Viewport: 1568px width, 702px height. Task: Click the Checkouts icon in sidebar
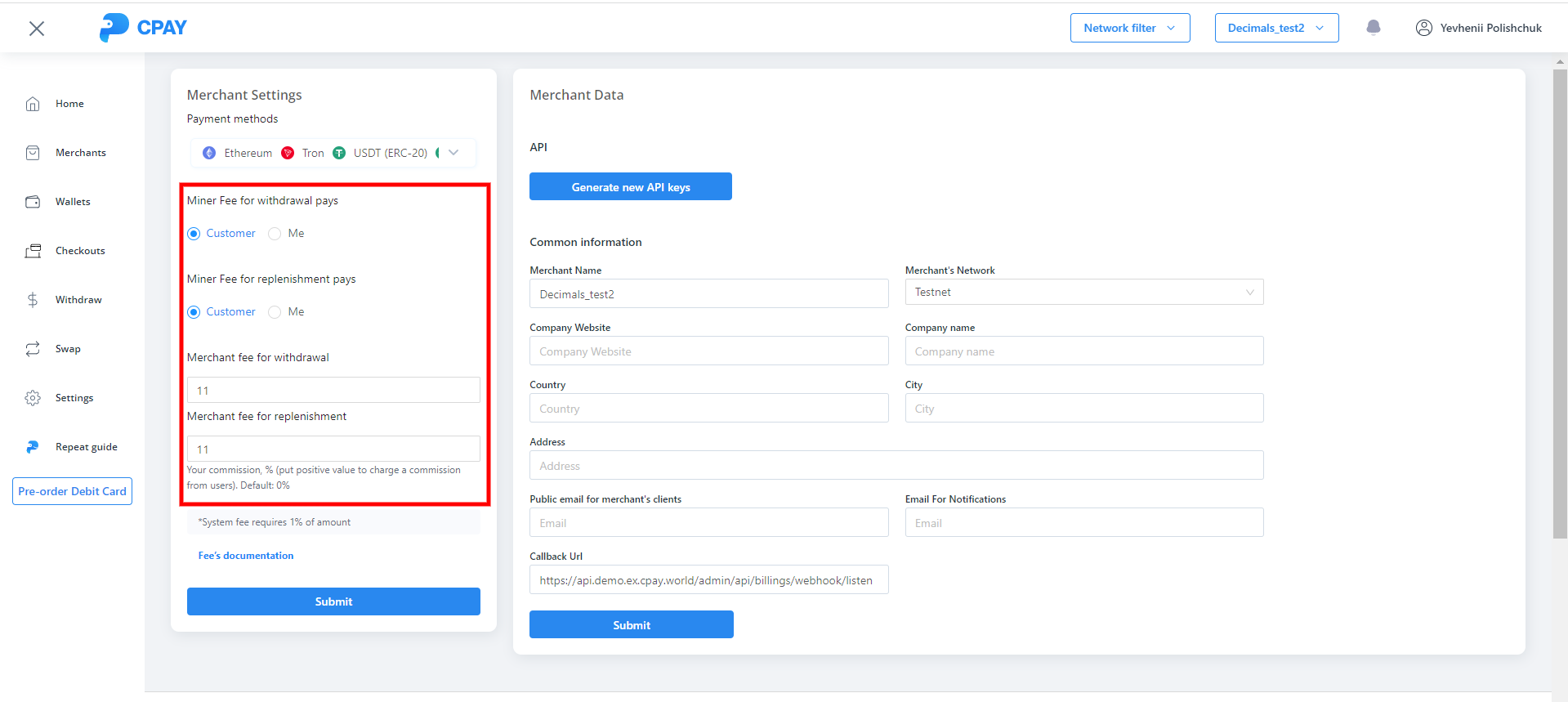tap(33, 251)
